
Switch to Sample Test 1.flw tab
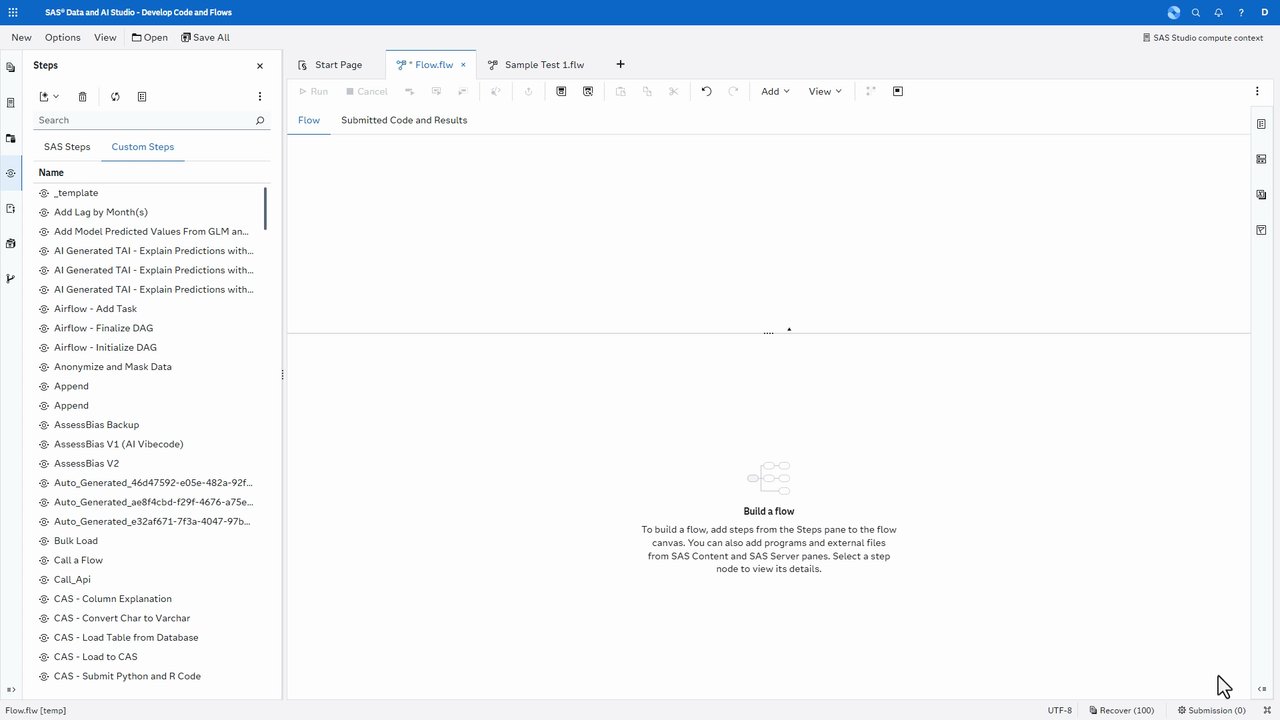pyautogui.click(x=536, y=65)
